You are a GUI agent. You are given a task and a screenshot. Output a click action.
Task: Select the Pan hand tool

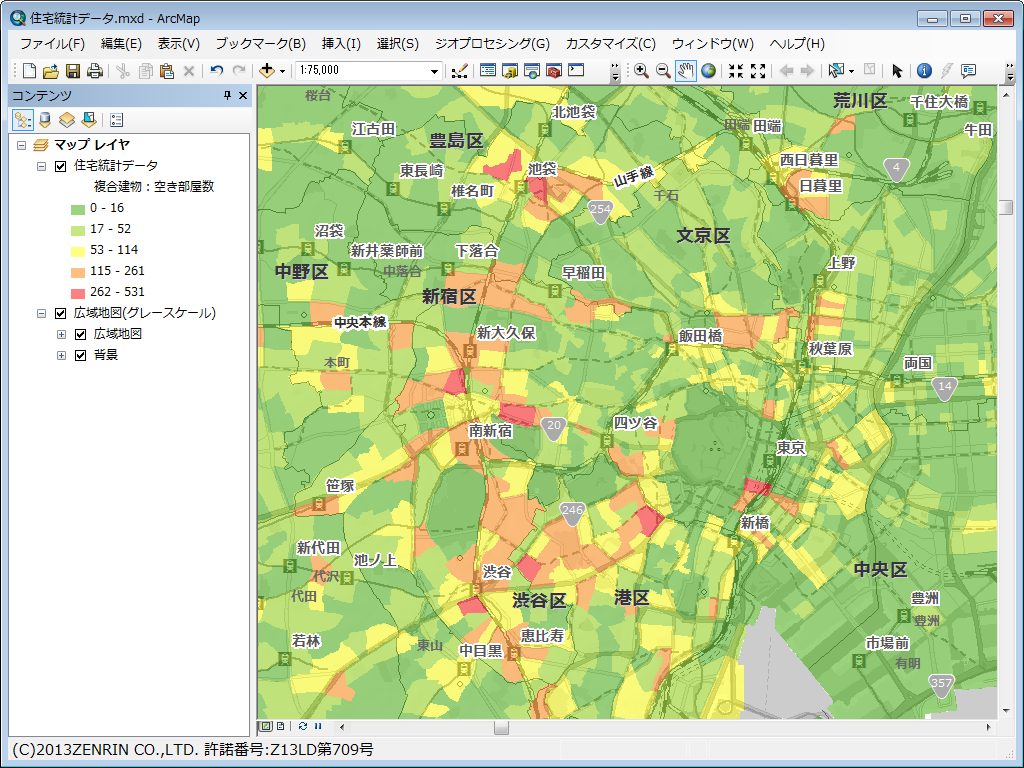(685, 71)
